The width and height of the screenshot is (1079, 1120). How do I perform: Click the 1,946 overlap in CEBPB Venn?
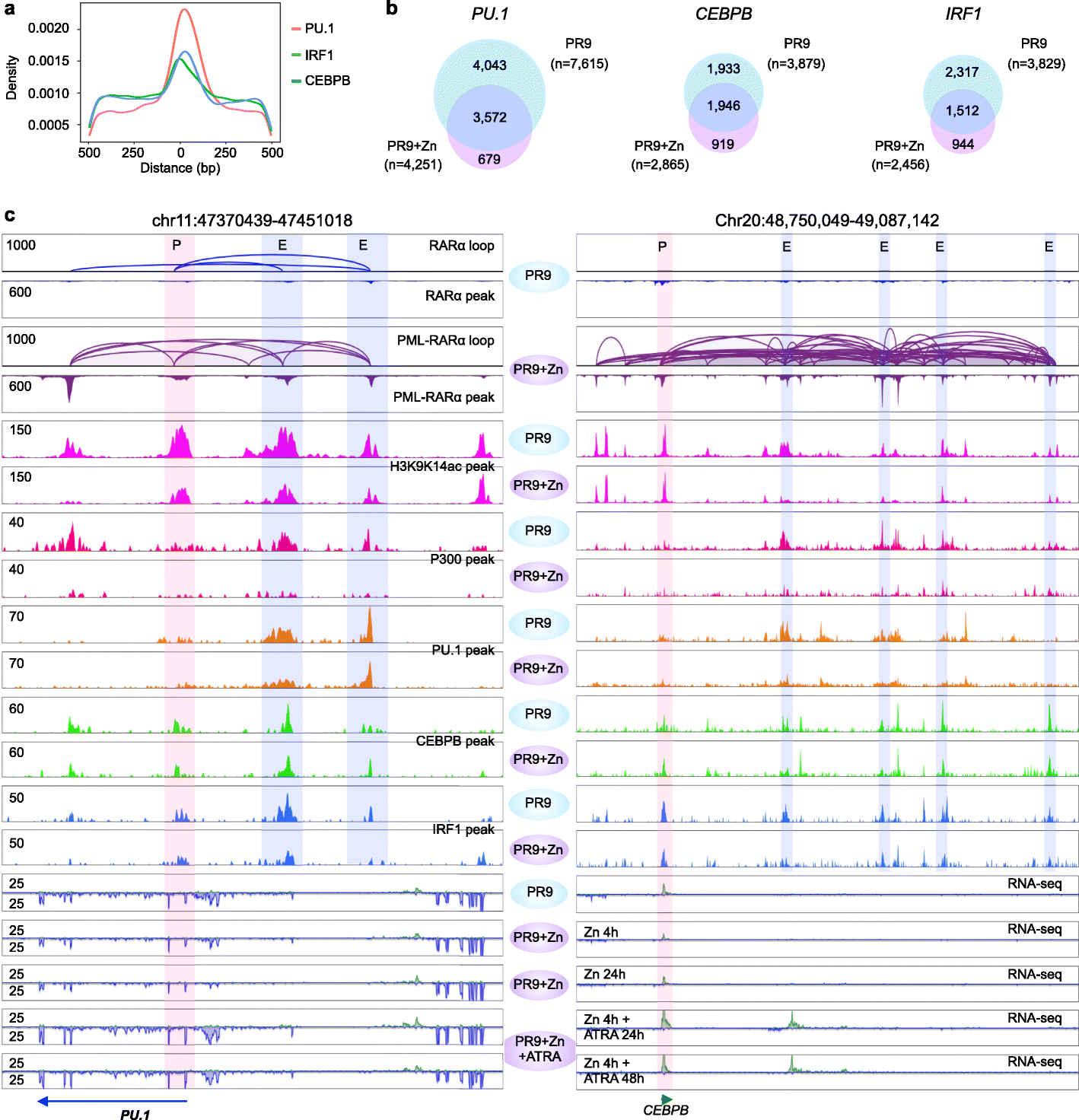723,106
